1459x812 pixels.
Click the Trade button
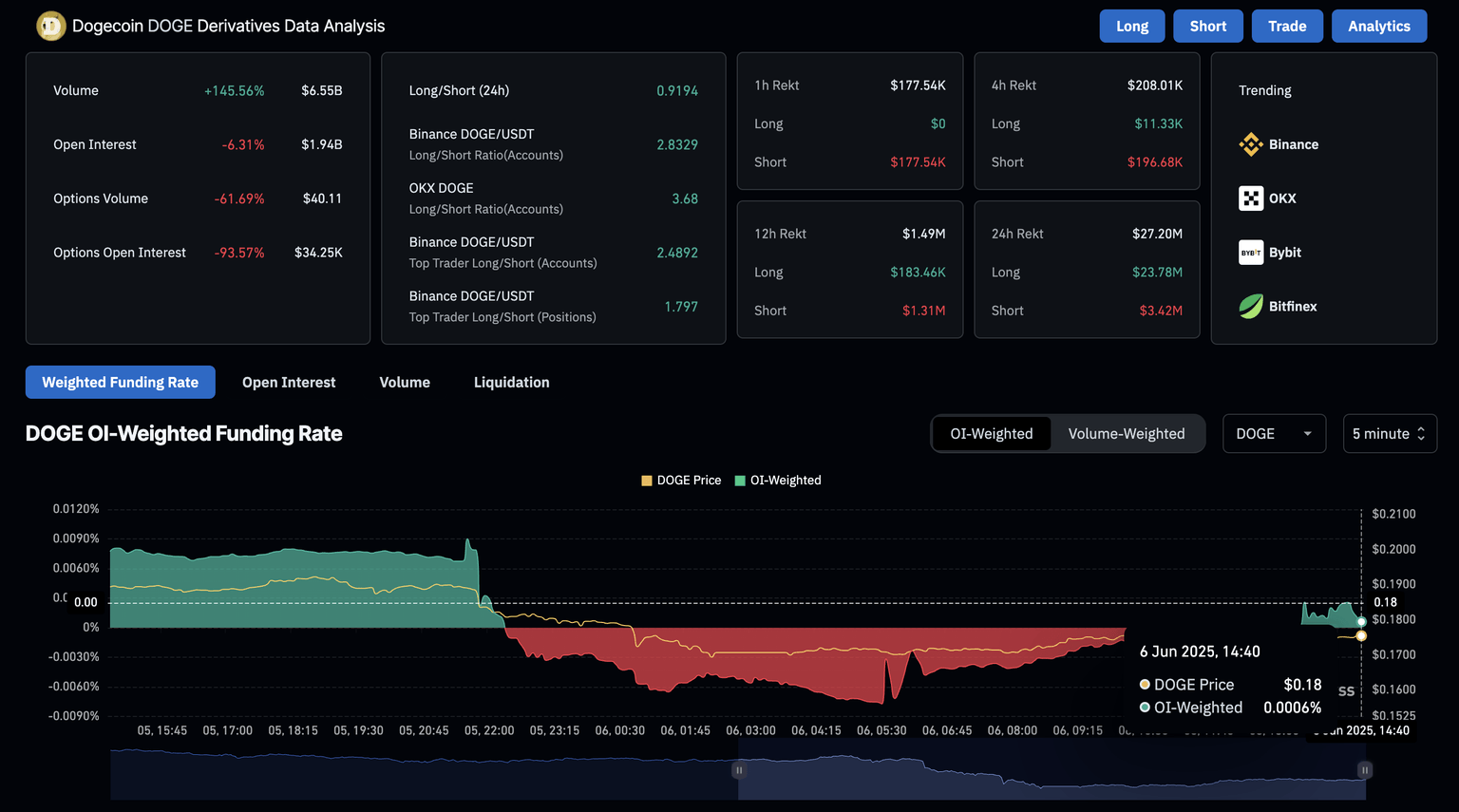pos(1286,27)
